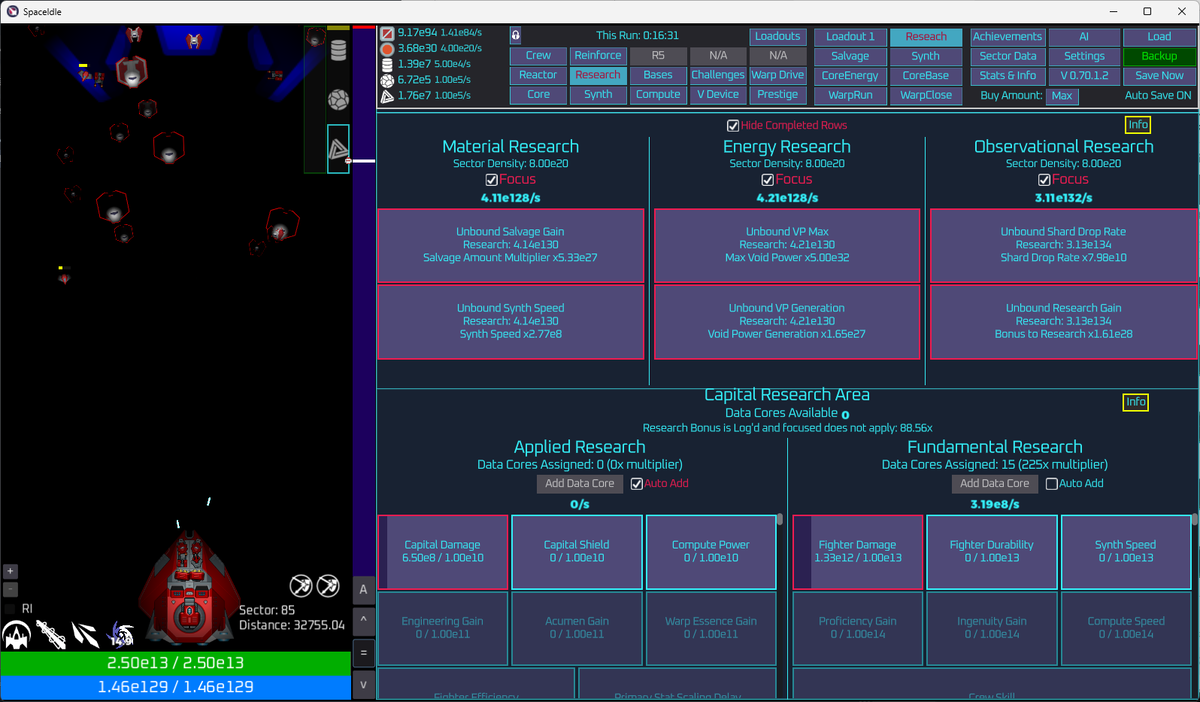Click the cracked sphere resource icon
1200x702 pixels.
[387, 80]
